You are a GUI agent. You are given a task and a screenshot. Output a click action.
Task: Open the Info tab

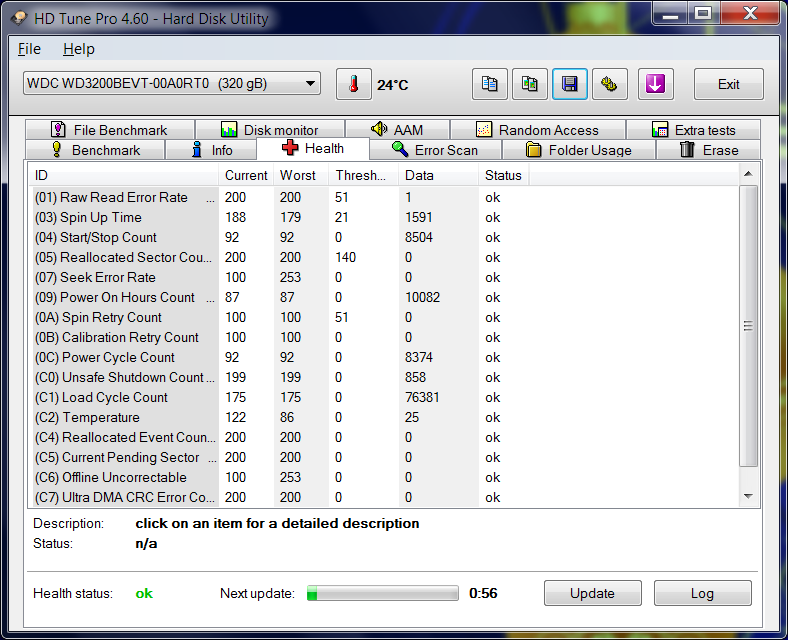point(212,150)
